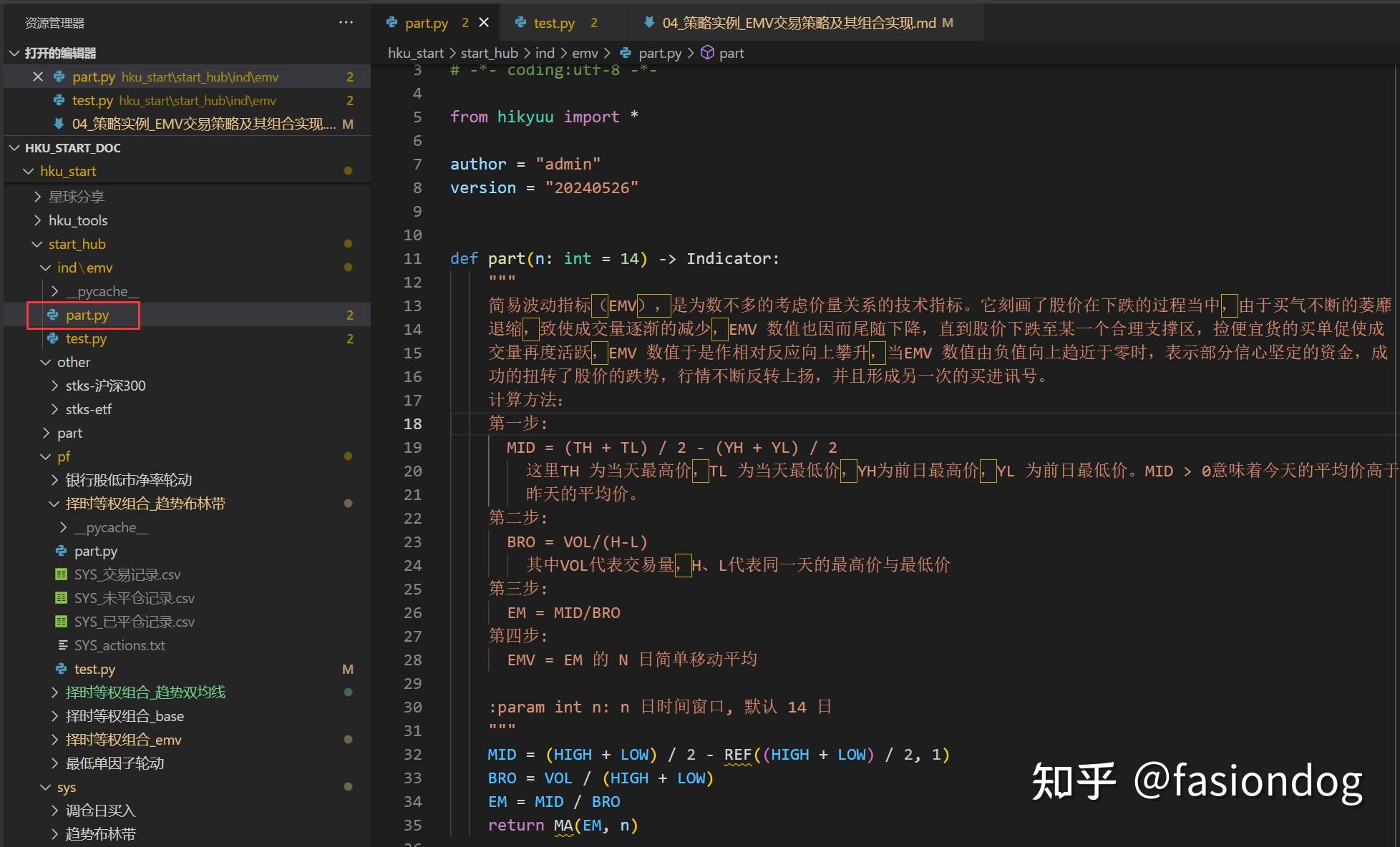Viewport: 1400px width, 847px height.
Task: Click the CSV icon of SYS_交易记录.csv
Action: (61, 574)
